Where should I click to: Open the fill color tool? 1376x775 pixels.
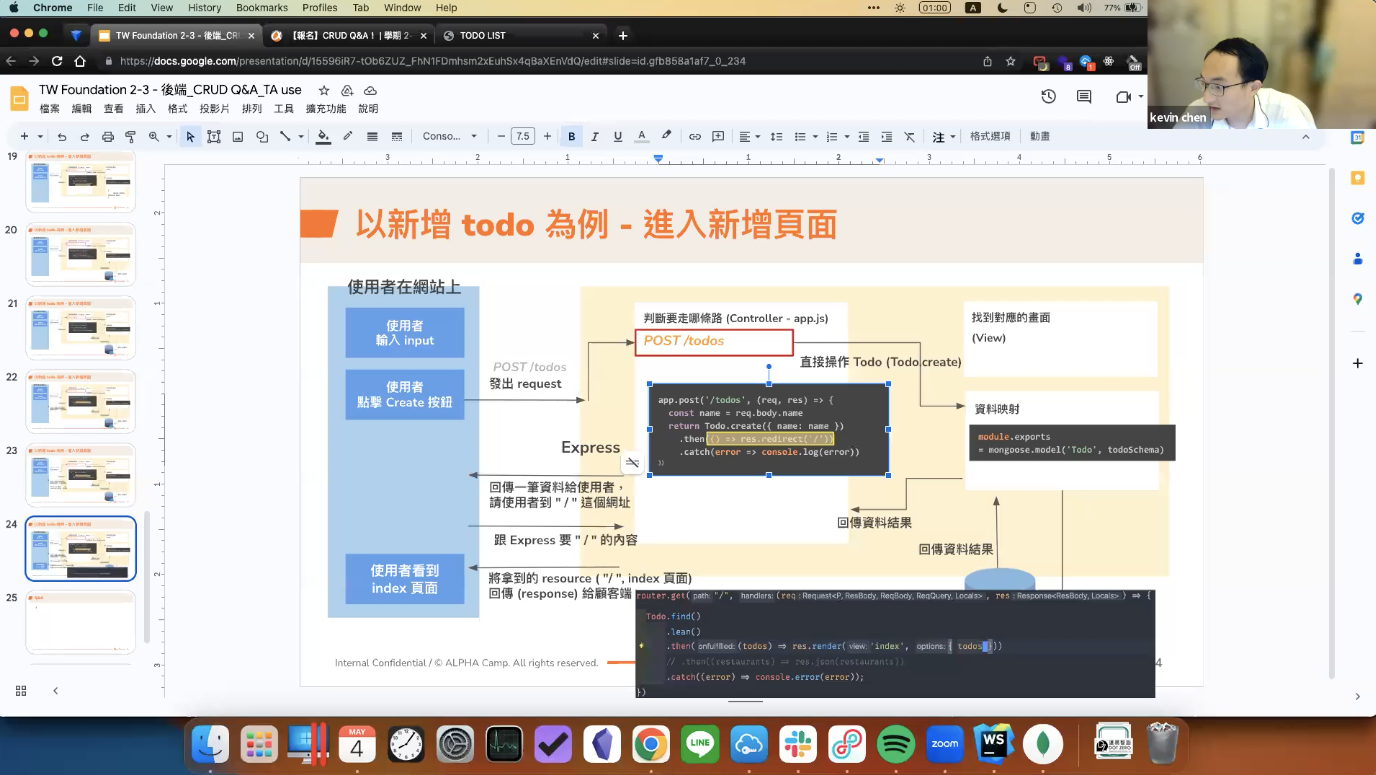pos(323,137)
